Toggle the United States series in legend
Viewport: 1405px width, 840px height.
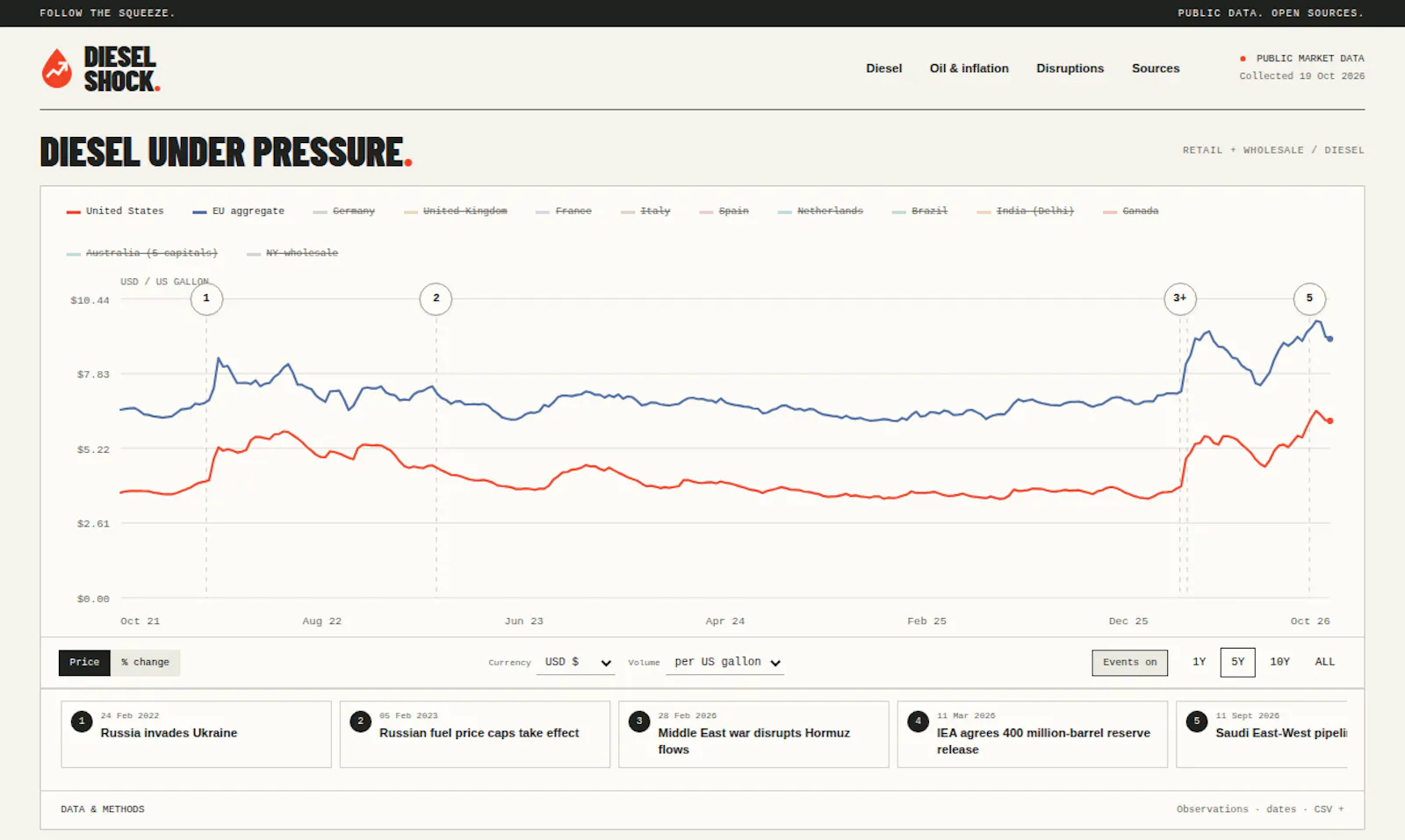115,212
